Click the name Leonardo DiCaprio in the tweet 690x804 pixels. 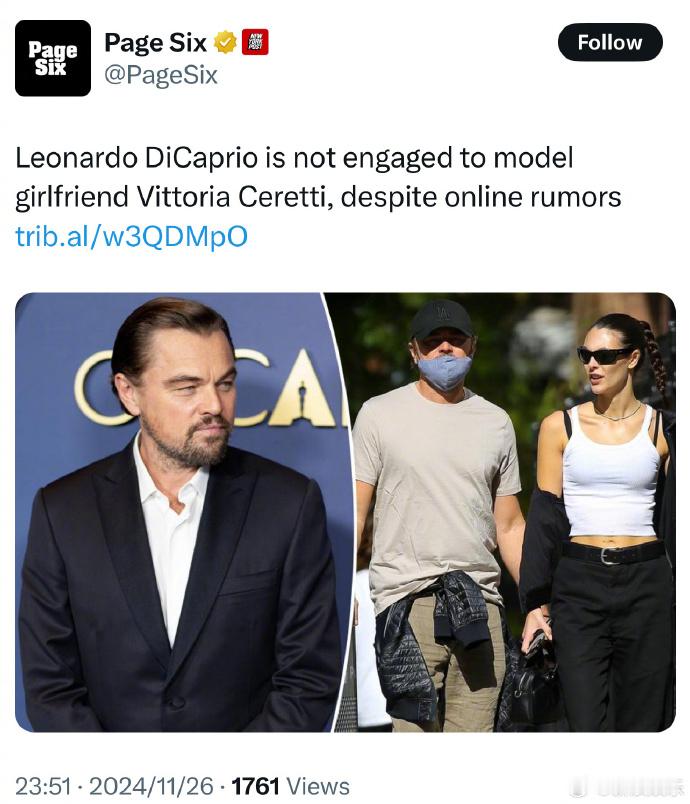click(x=136, y=158)
